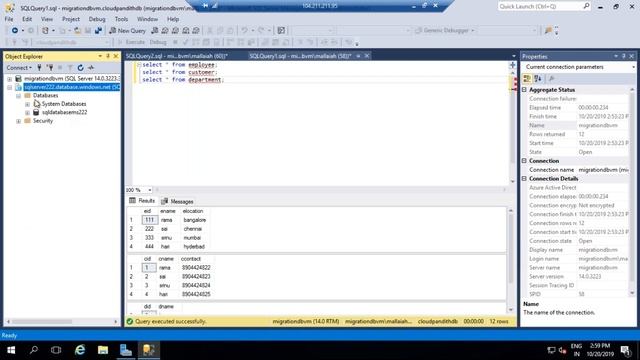Expand the migrationdbvm server node
The image size is (640, 360).
10,79
